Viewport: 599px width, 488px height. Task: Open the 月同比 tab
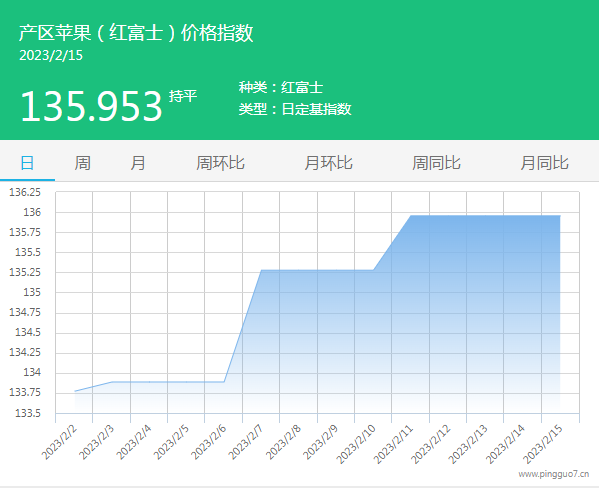(544, 163)
